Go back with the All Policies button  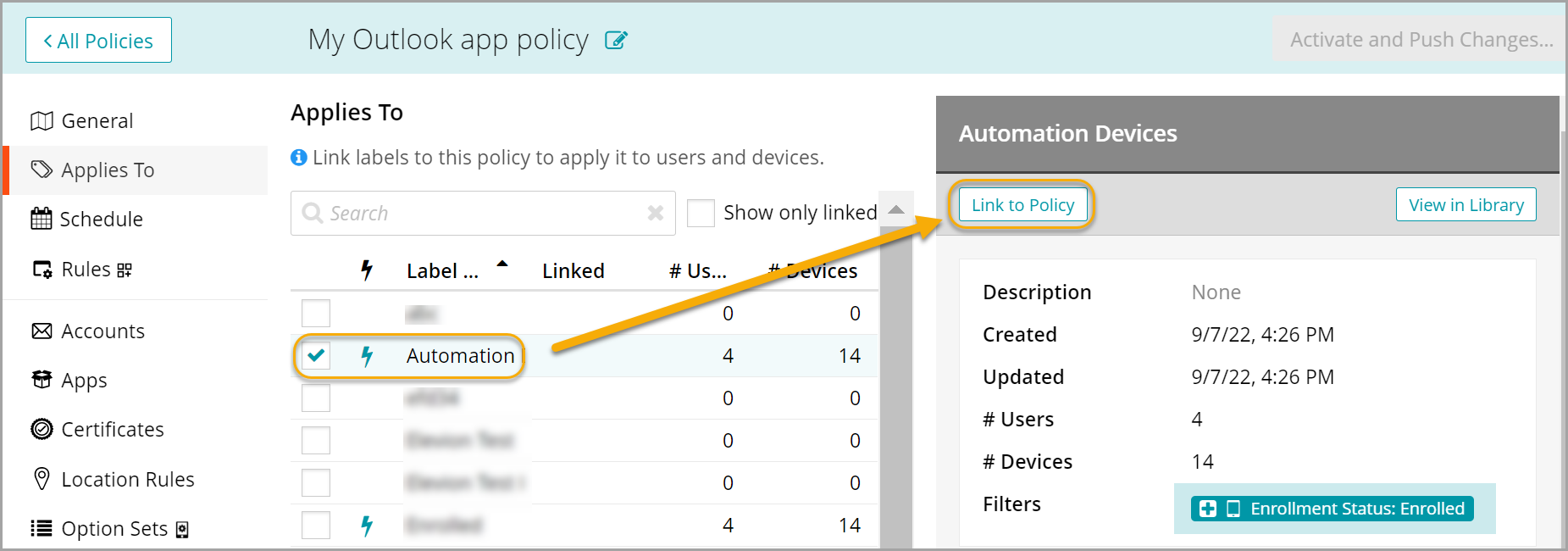[x=98, y=40]
